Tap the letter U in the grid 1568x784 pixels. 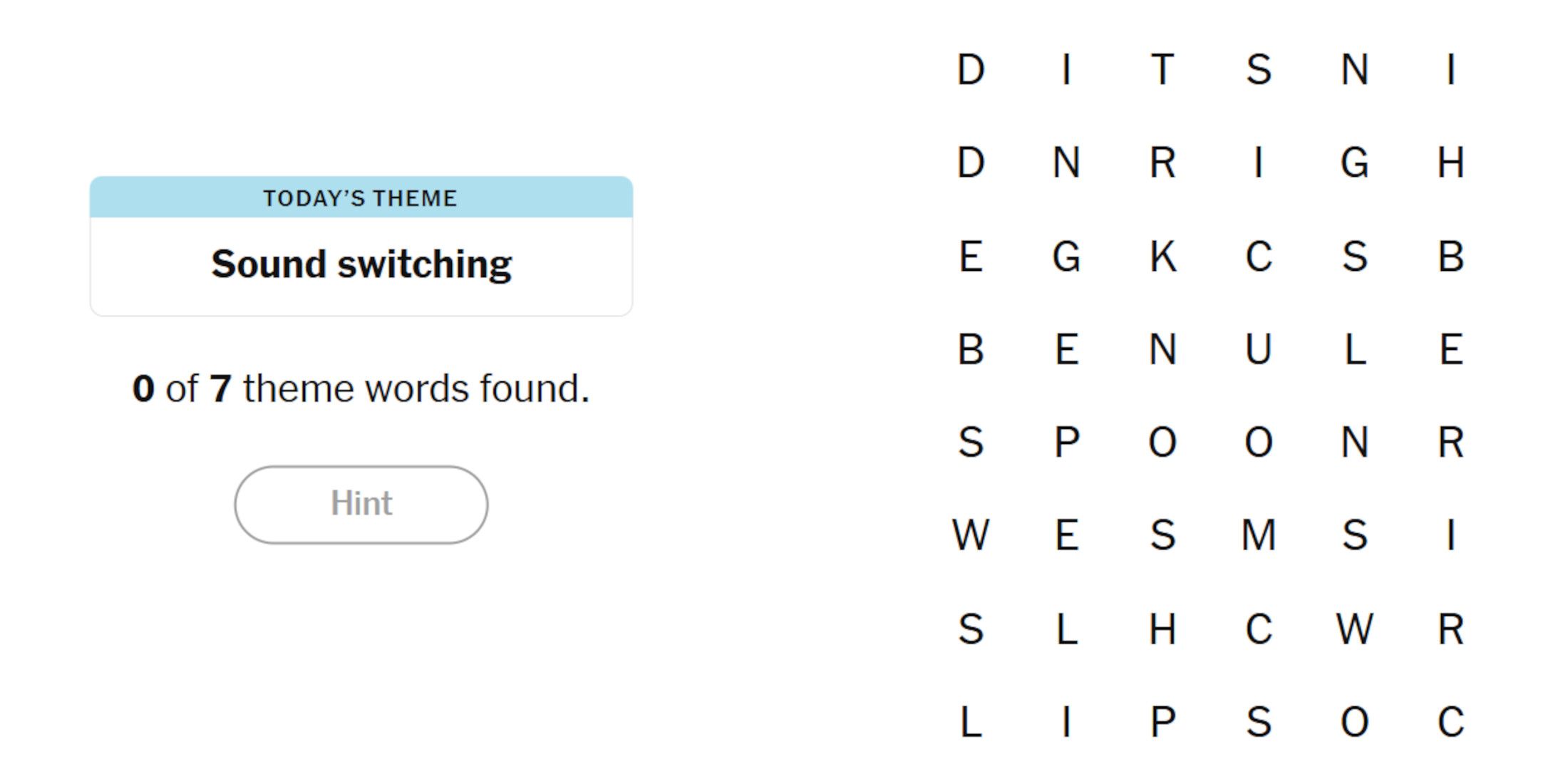point(1259,349)
